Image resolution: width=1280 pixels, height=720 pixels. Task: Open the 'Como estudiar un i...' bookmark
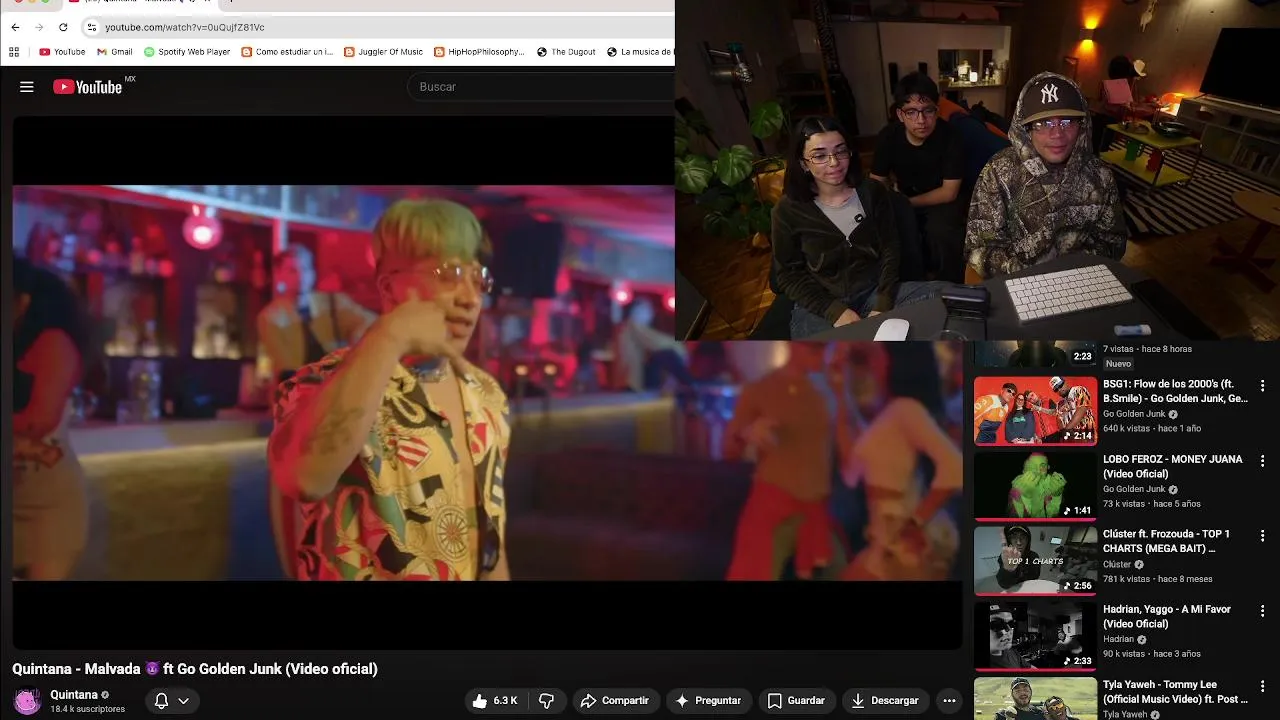[287, 52]
